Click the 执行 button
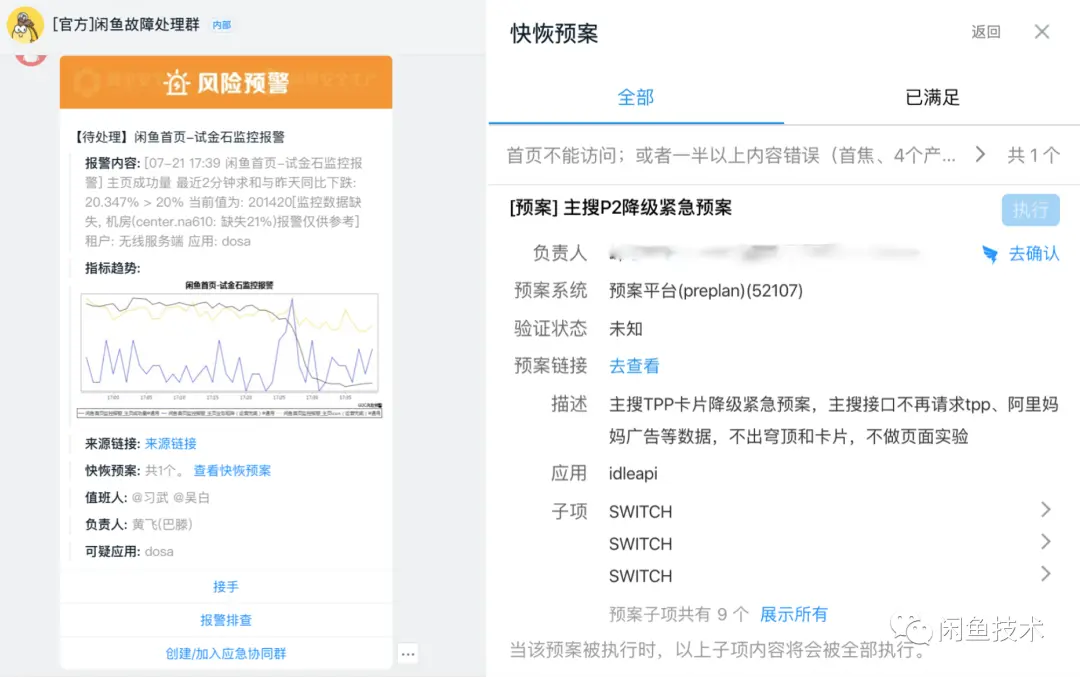 [x=1030, y=209]
